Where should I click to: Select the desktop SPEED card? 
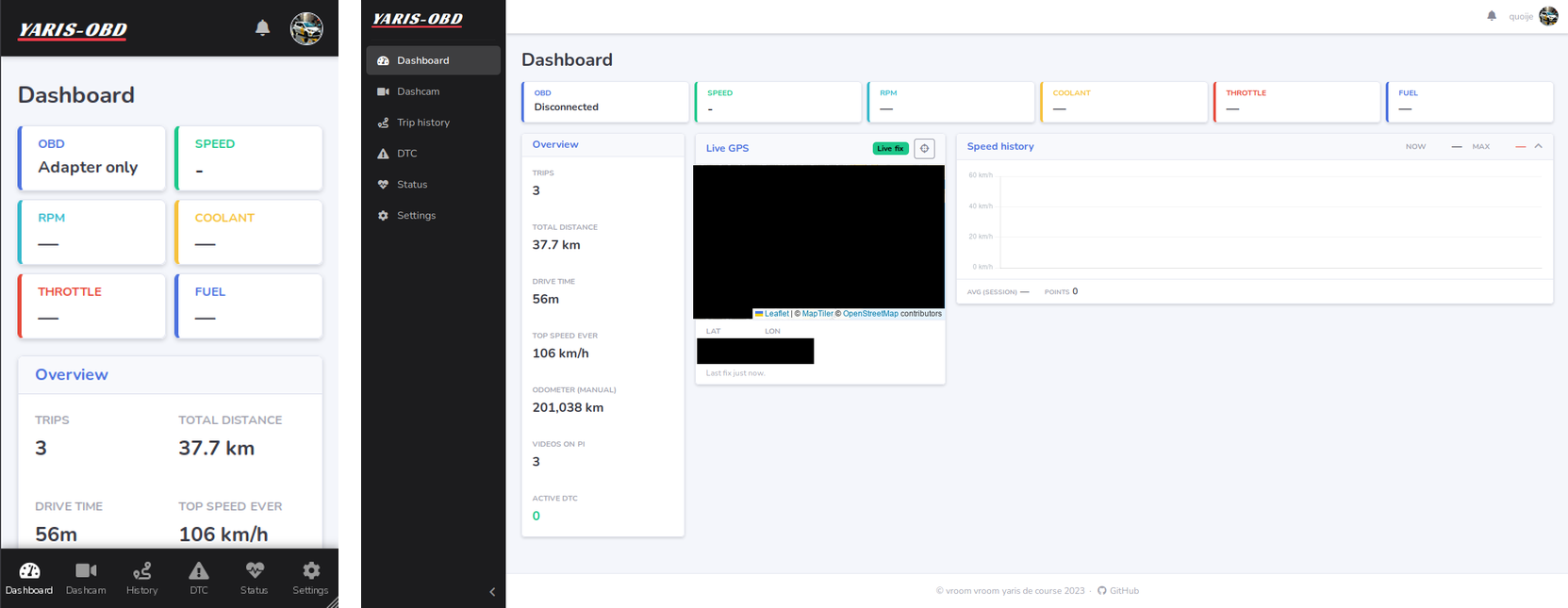[778, 102]
